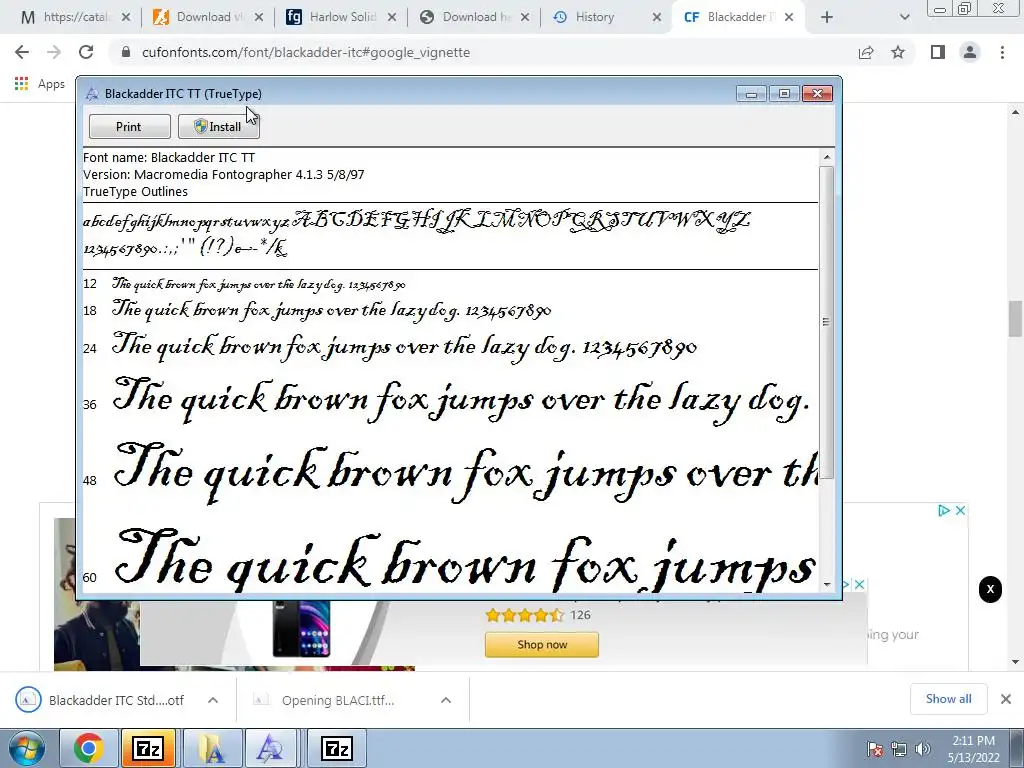Minimize the font viewer window
This screenshot has width=1024, height=768.
(751, 94)
